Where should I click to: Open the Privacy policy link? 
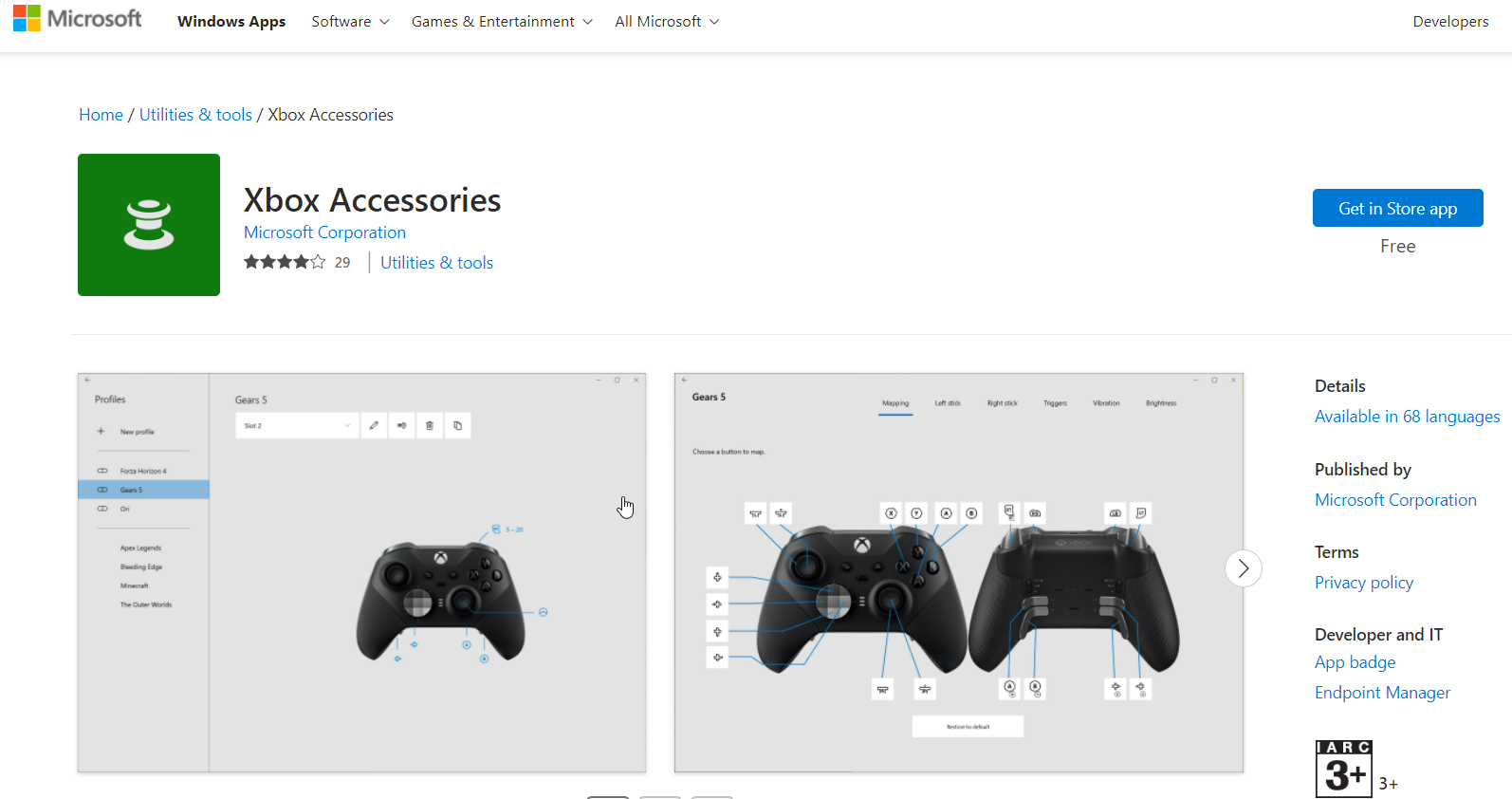(x=1363, y=583)
